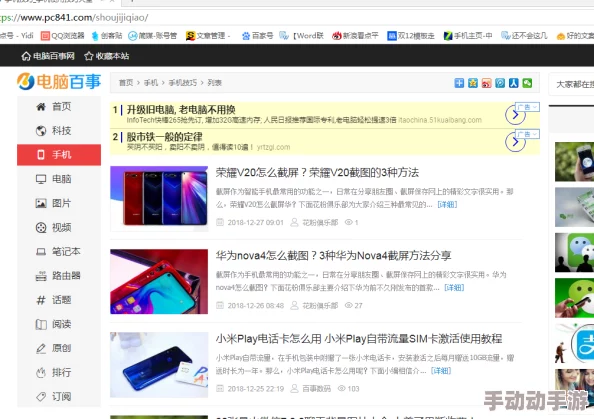Screen dimensions: 594x419
Task: Open ad title 升级旧电脑, 老电脑不用换
Action: point(181,110)
